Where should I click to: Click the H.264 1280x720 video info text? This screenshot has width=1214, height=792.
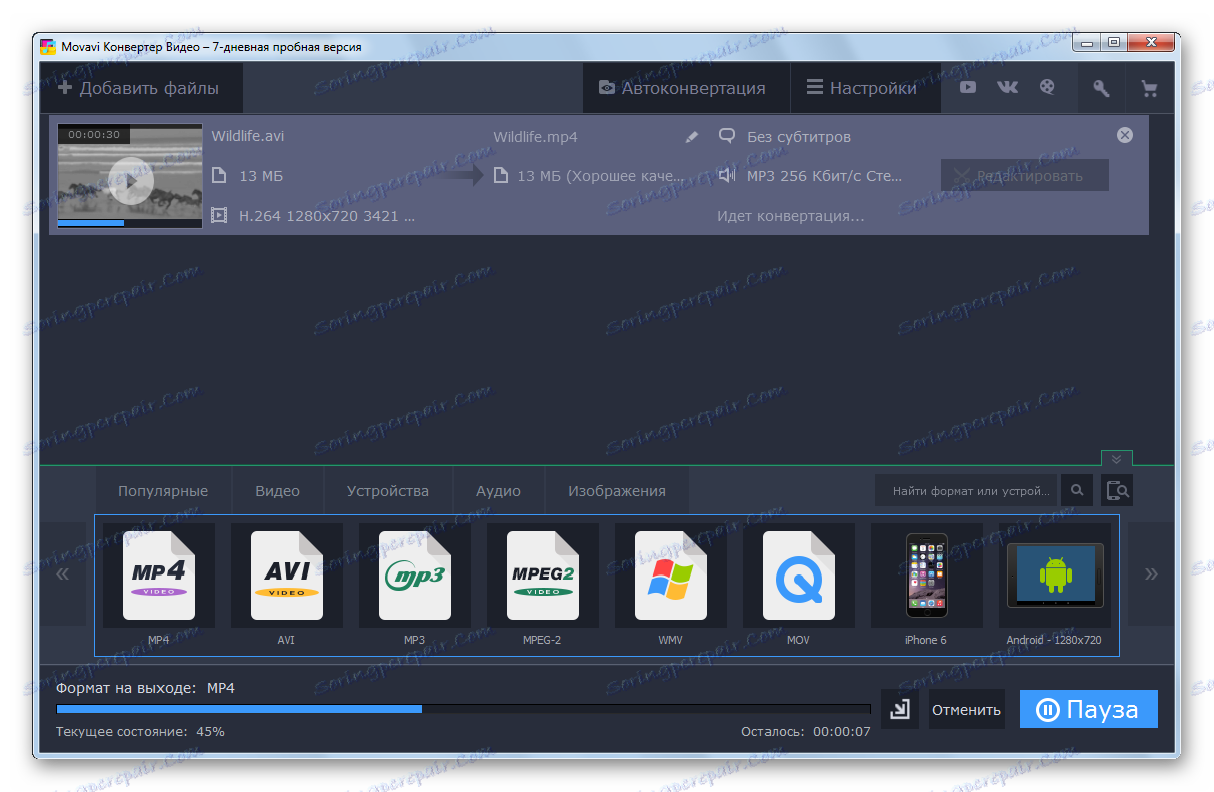pyautogui.click(x=327, y=215)
